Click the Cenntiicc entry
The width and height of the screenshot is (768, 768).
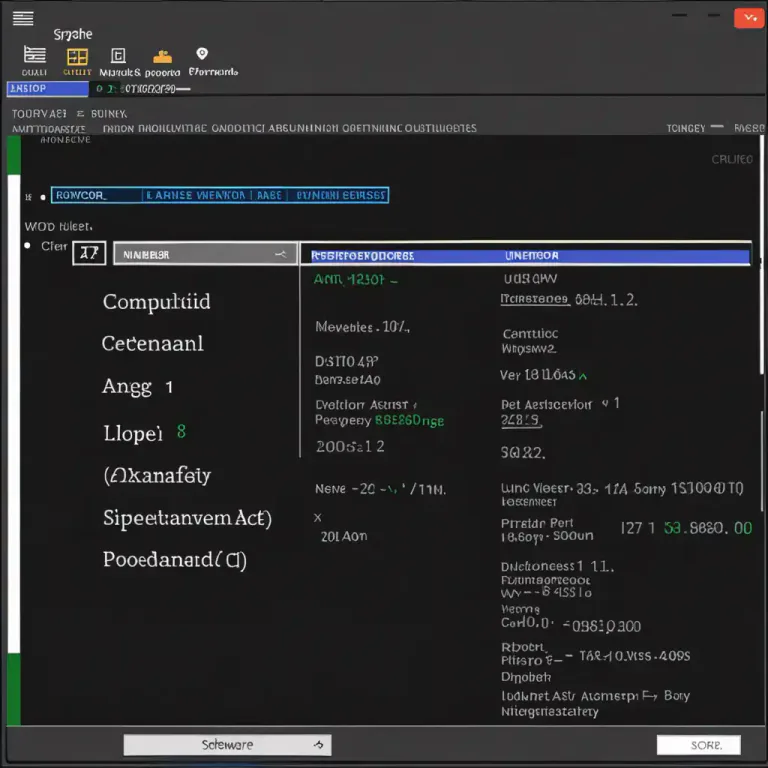click(530, 334)
